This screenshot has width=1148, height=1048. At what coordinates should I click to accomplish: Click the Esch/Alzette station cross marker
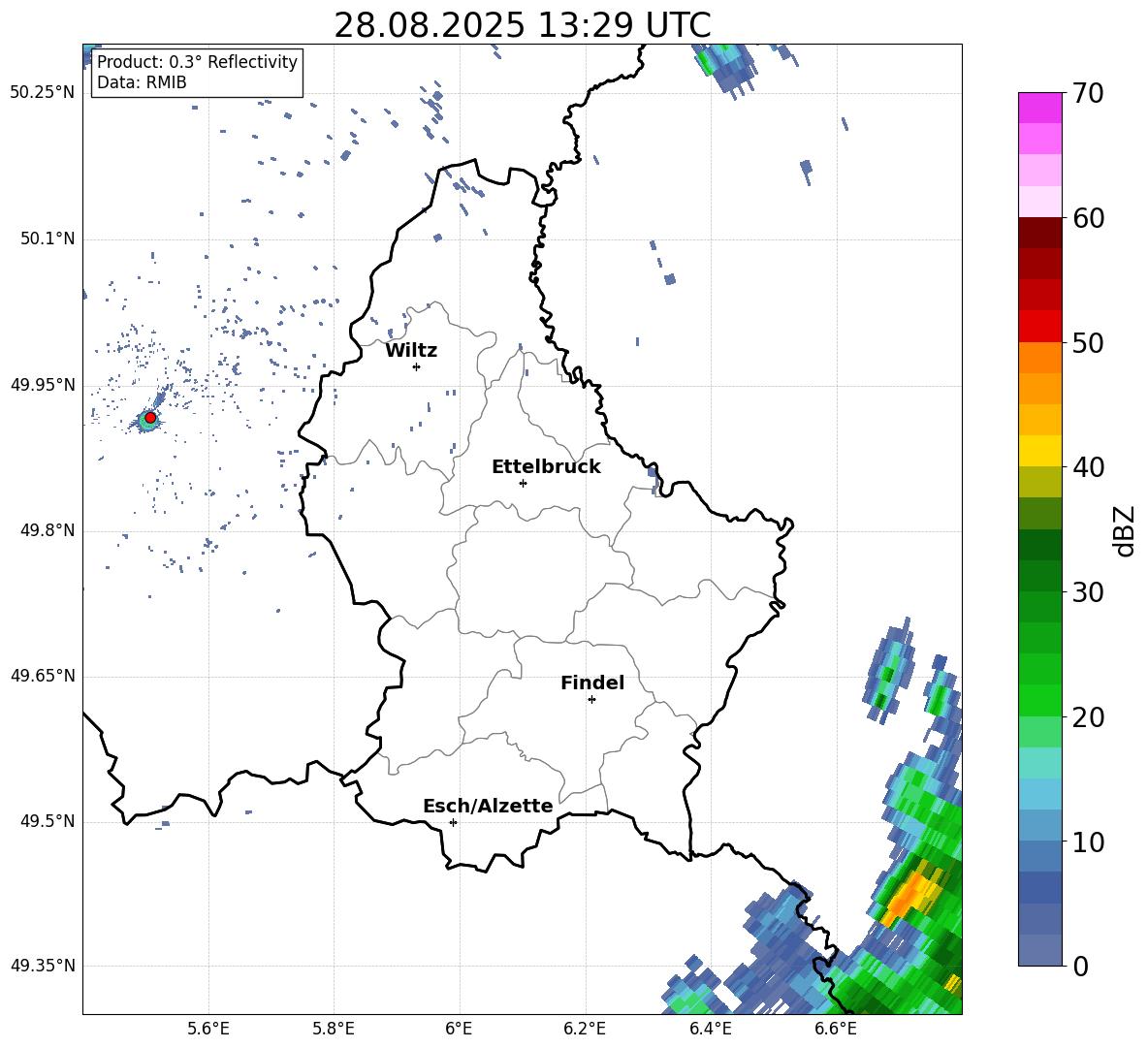453,822
